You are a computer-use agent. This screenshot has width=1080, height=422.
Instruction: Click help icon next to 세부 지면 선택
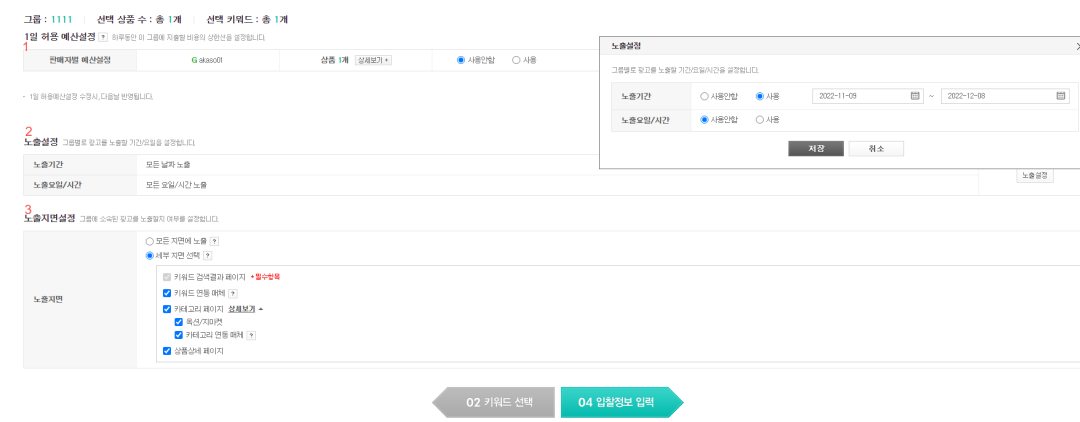click(208, 255)
